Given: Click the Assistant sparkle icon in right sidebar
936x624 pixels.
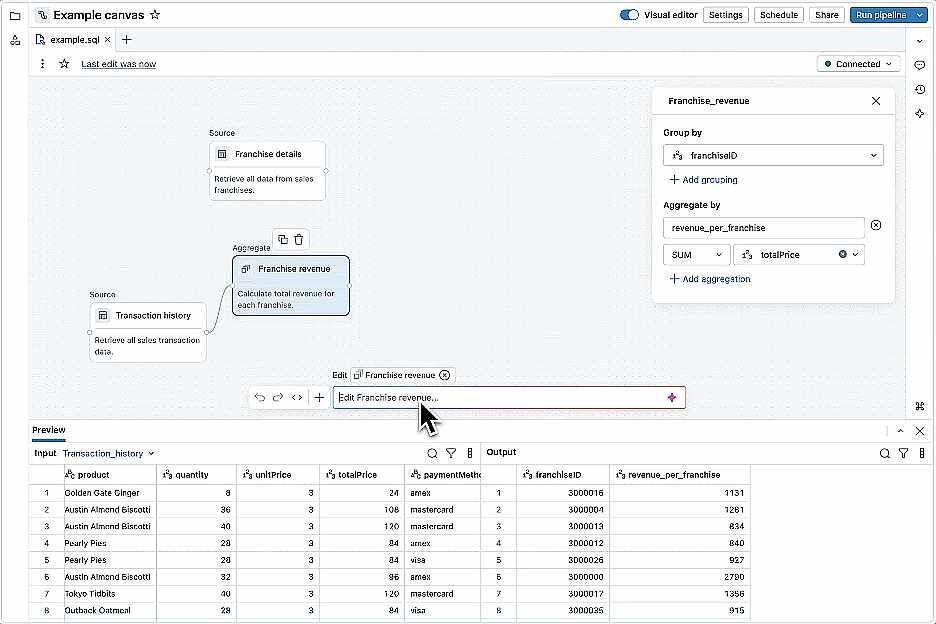Looking at the screenshot, I should point(920,114).
